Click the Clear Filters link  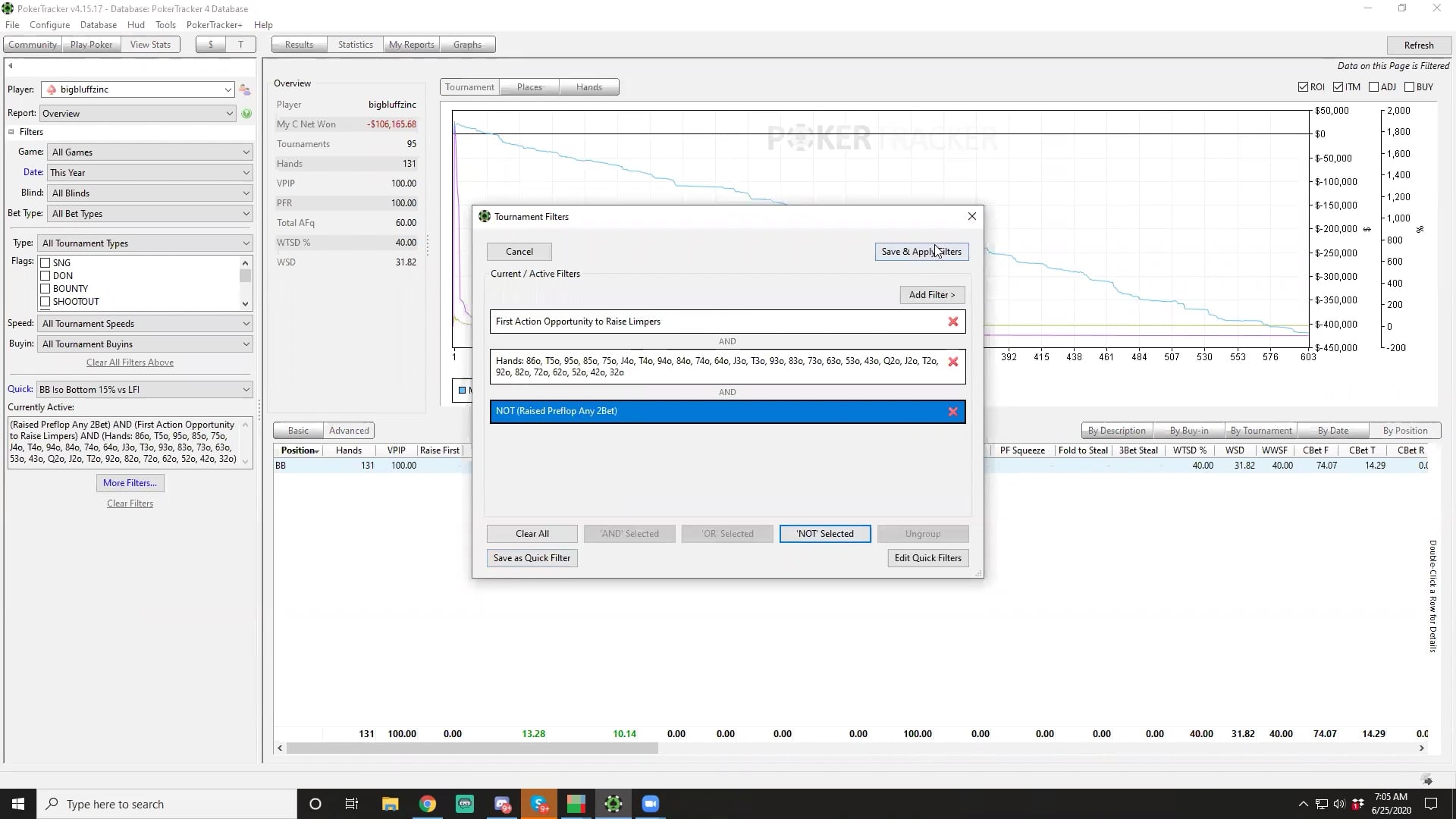pyautogui.click(x=130, y=504)
